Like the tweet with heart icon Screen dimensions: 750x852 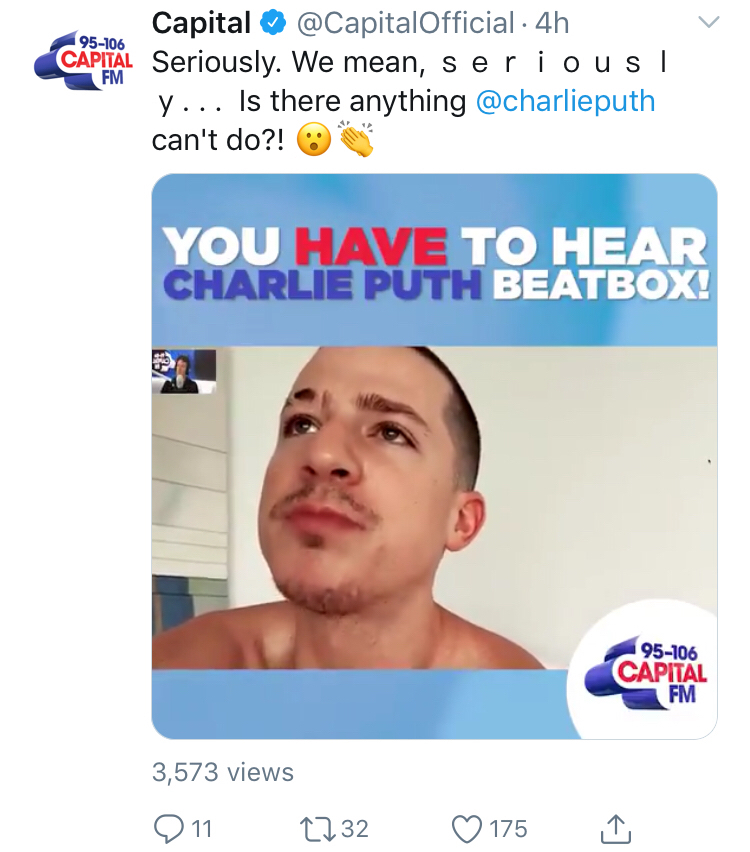click(467, 829)
